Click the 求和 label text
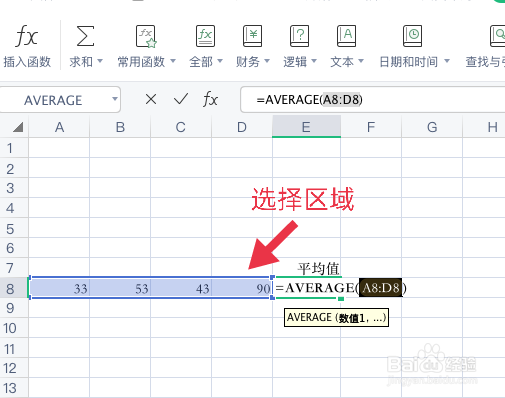The width and height of the screenshot is (505, 398). coord(81,62)
